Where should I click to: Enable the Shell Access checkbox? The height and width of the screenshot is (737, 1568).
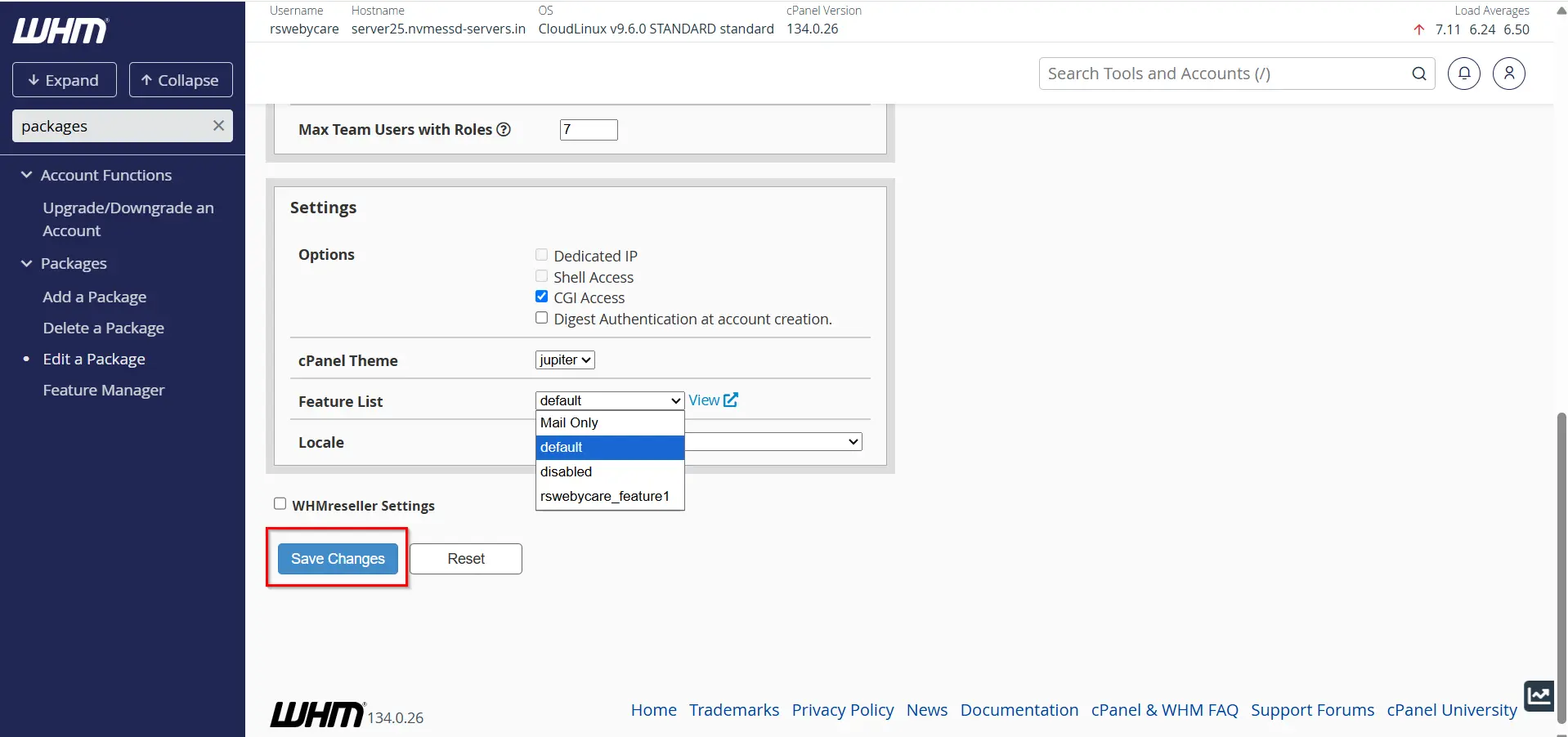pyautogui.click(x=541, y=276)
